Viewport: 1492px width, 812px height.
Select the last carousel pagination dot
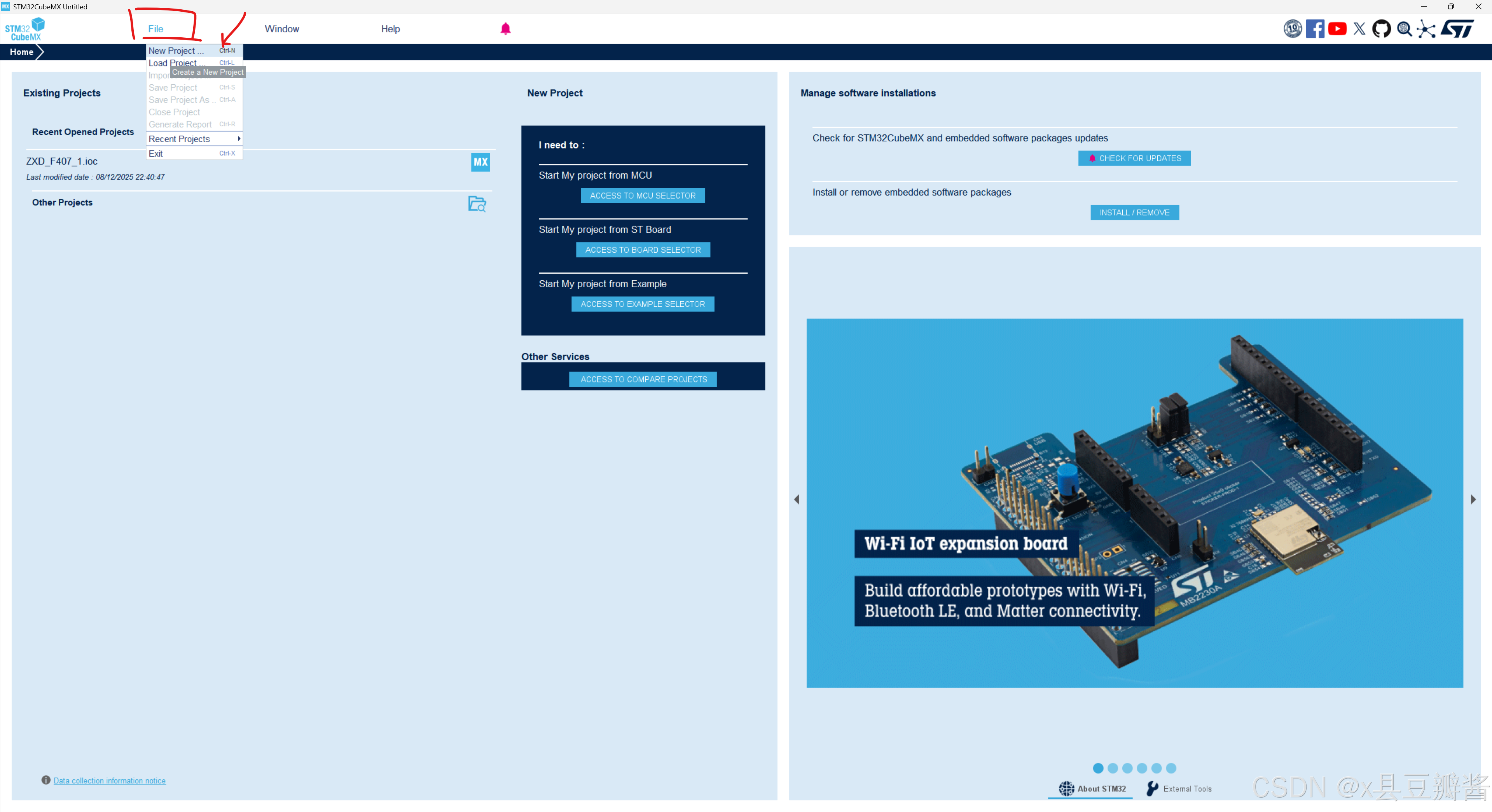coord(1171,768)
